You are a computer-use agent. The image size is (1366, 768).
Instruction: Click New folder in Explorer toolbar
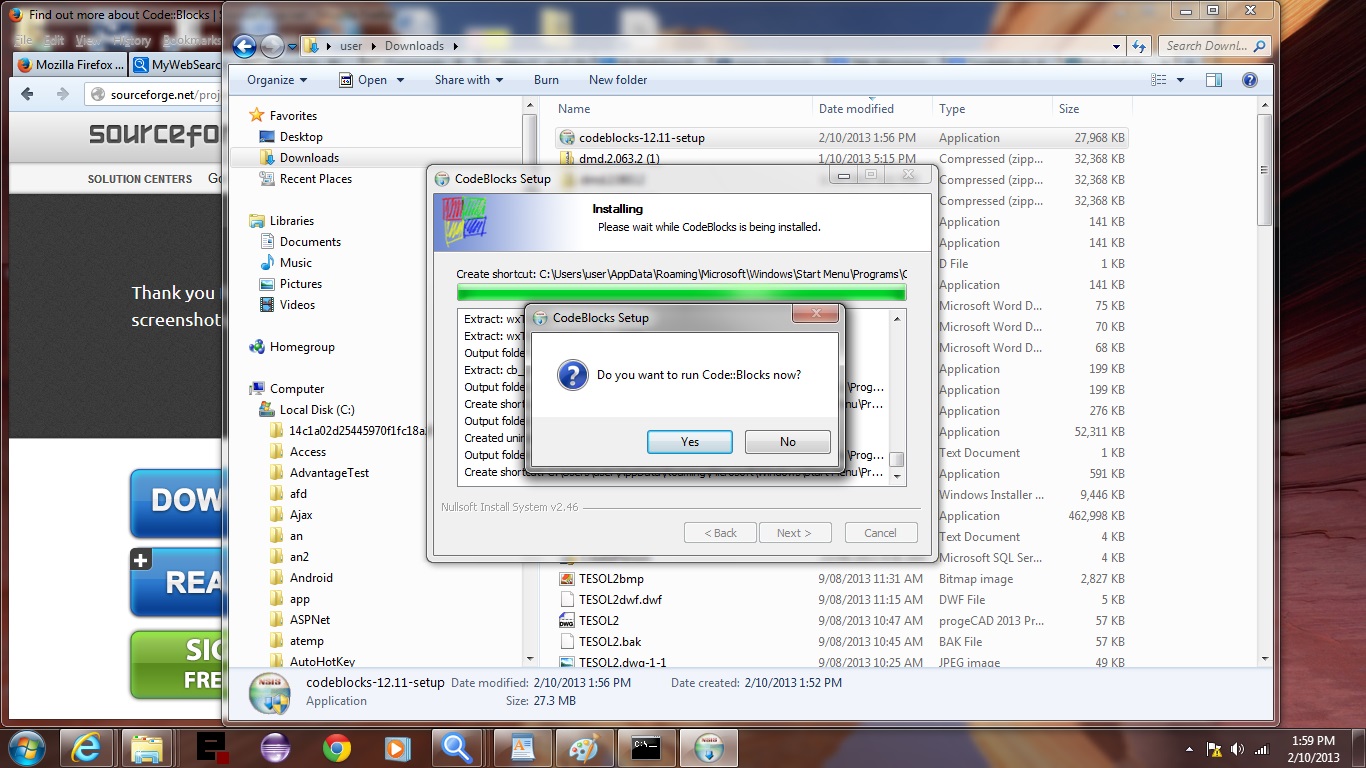pos(618,80)
